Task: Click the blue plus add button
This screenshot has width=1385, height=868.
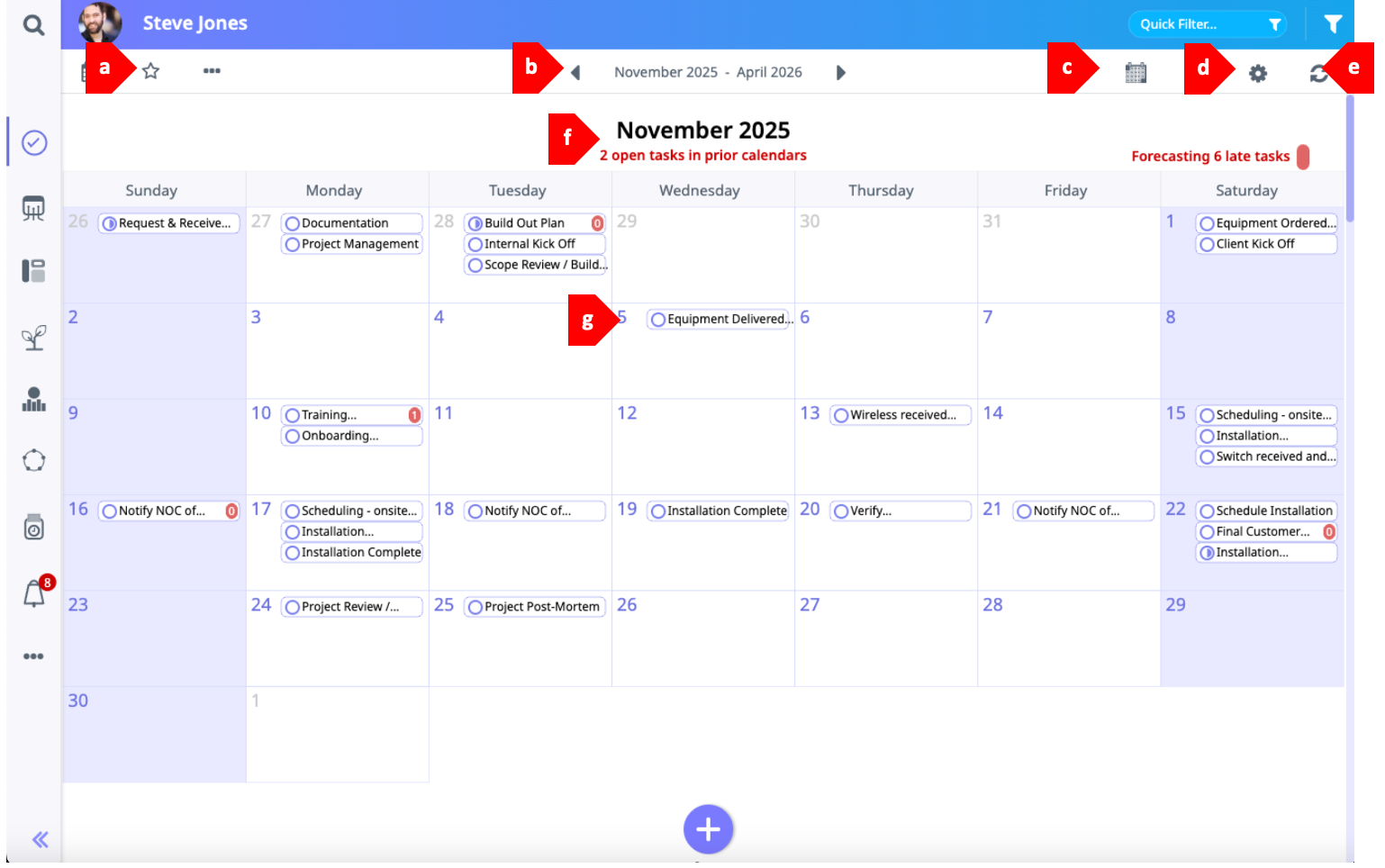Action: pos(708,829)
